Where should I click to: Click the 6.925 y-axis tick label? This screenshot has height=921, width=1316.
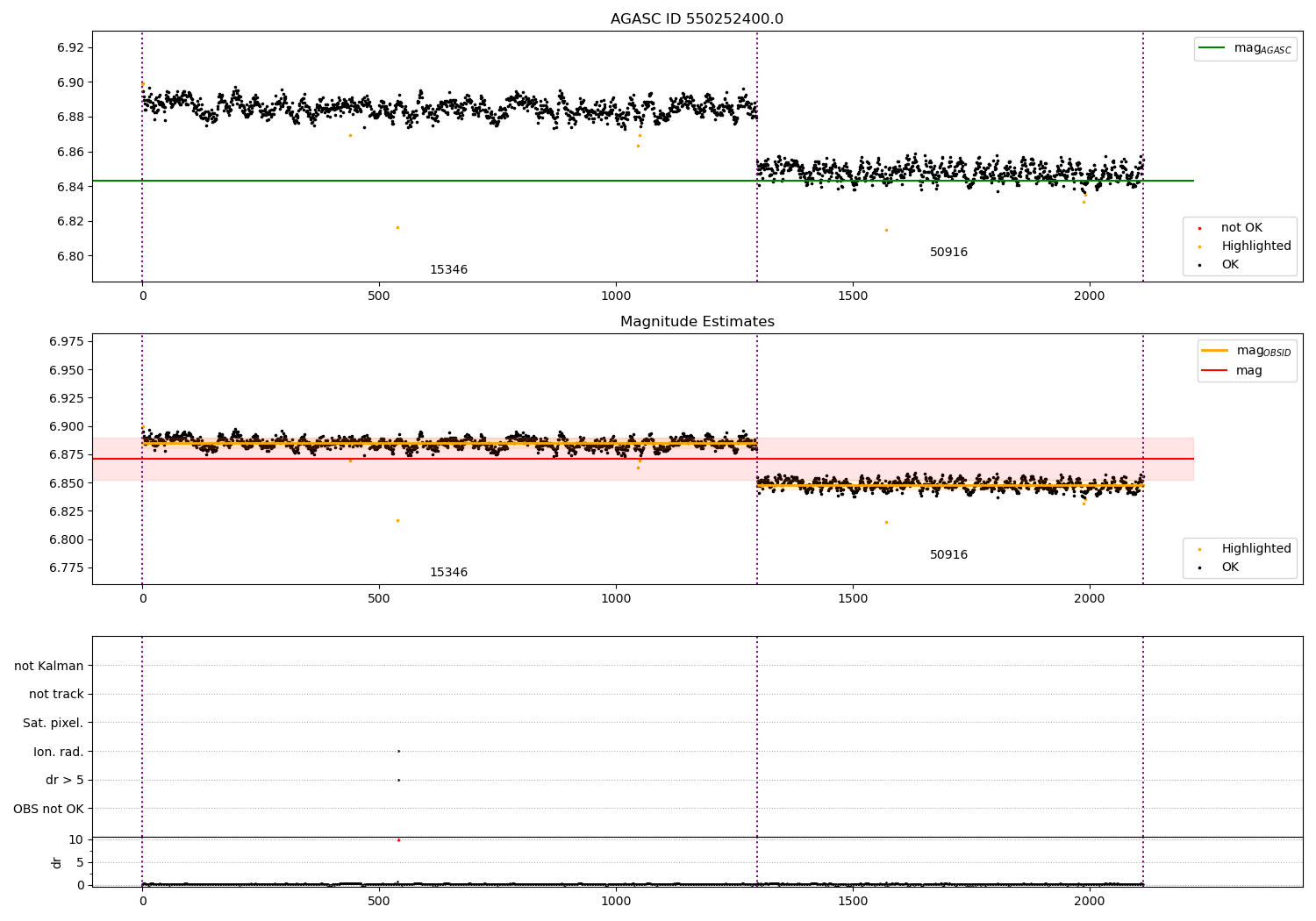[68, 398]
